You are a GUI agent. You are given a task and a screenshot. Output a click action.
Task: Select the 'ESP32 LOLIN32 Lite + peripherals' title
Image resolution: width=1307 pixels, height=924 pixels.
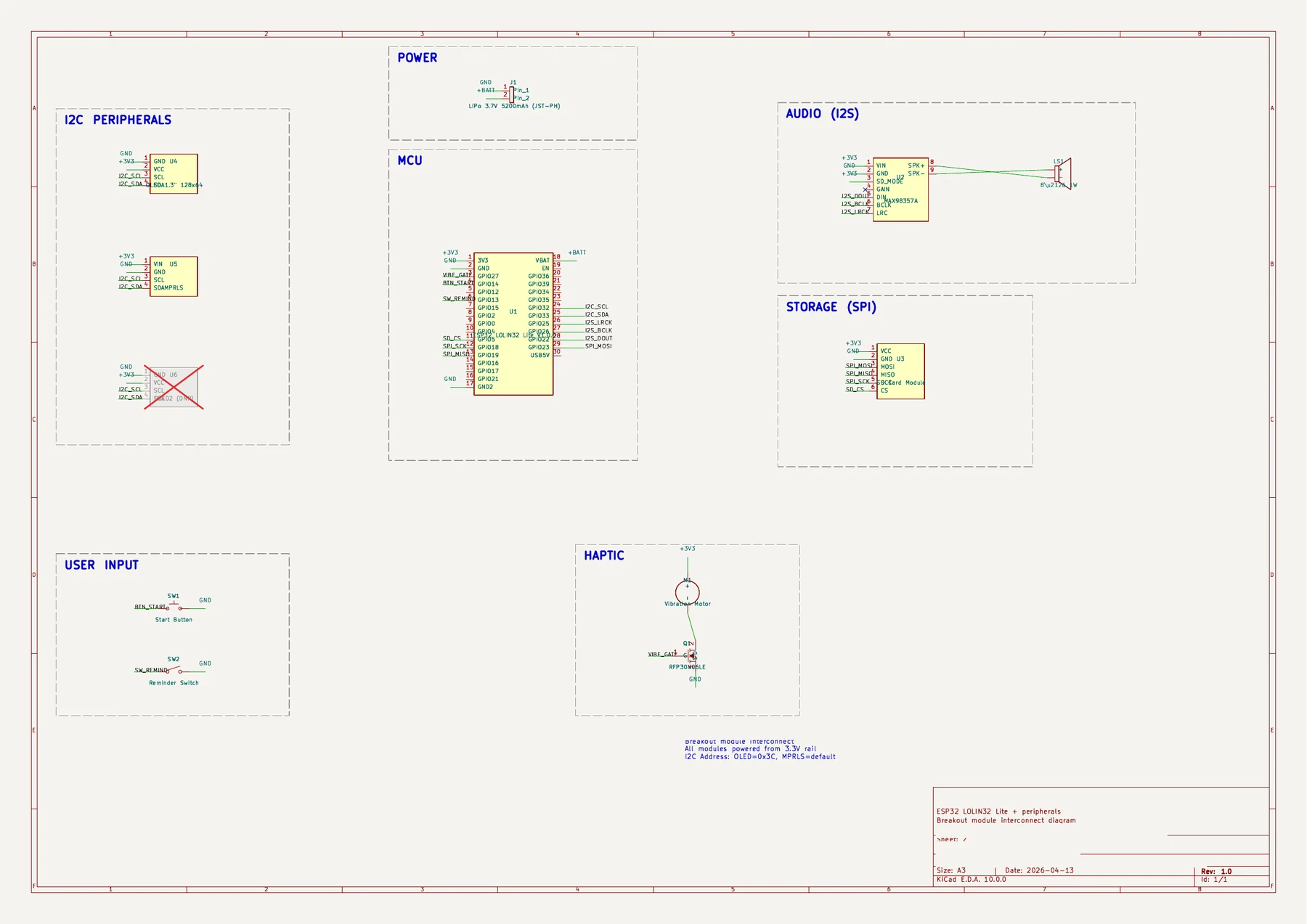pos(998,811)
